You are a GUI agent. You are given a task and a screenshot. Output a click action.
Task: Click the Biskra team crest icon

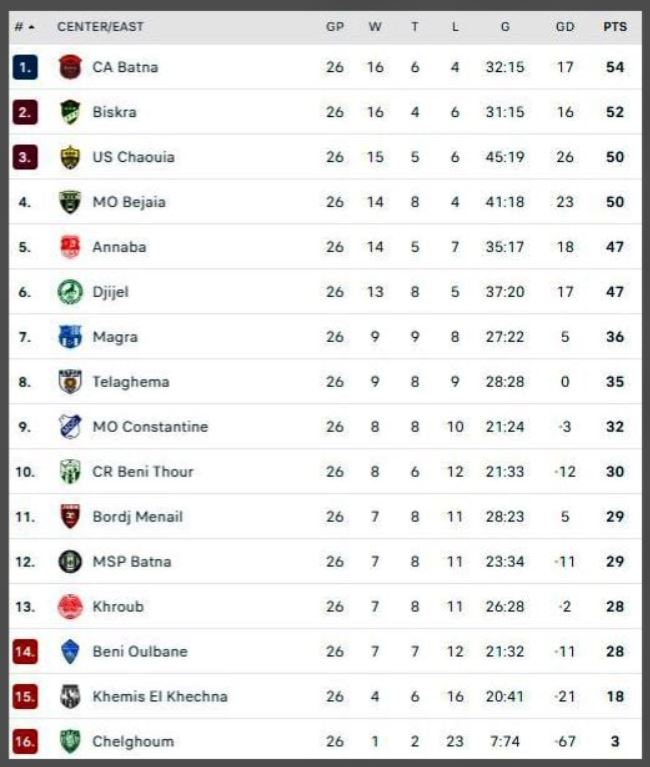tap(70, 112)
